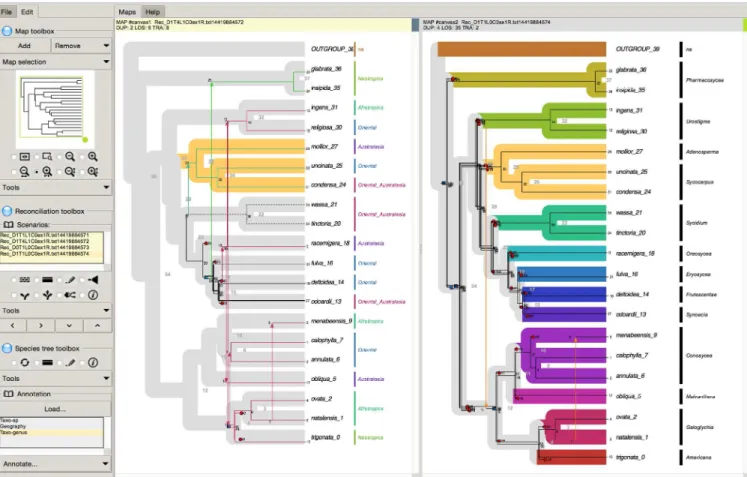747x477 pixels.
Task: Select scenario row ending in 84573
Action: (51, 247)
